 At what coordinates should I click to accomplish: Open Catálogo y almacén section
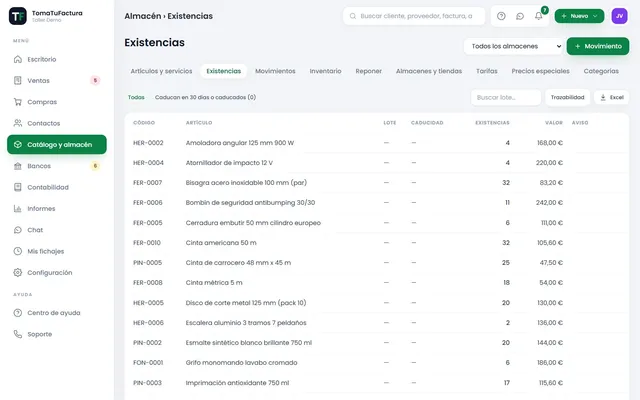[x=57, y=144]
